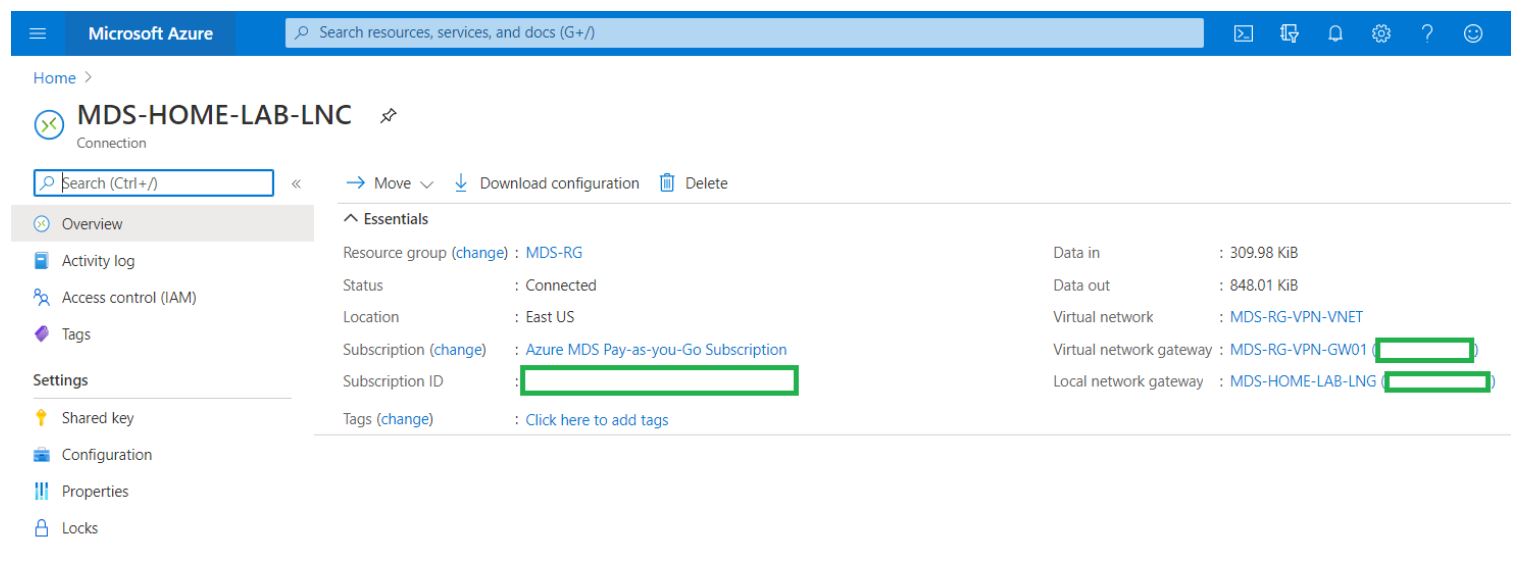The image size is (1526, 573).
Task: Select the Connected status value
Action: coord(561,285)
